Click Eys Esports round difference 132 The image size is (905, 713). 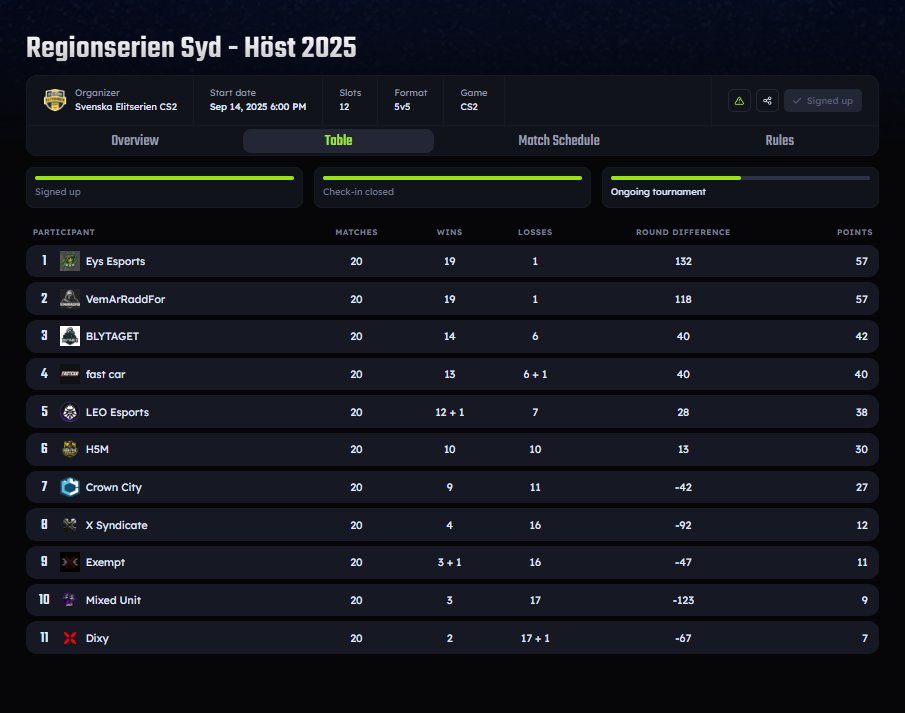click(x=683, y=261)
